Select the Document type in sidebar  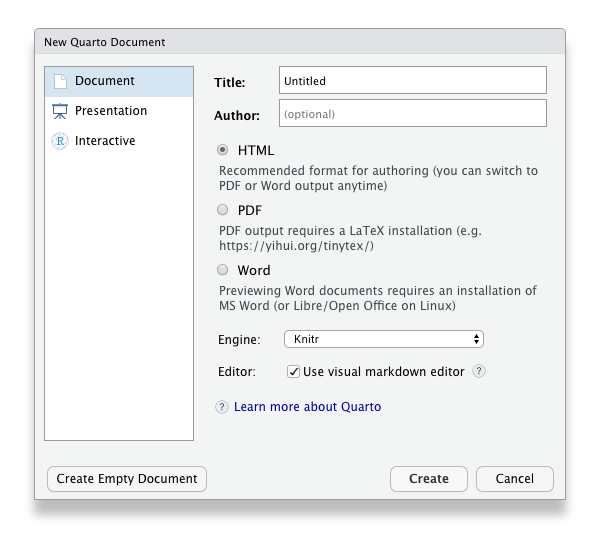tap(119, 81)
